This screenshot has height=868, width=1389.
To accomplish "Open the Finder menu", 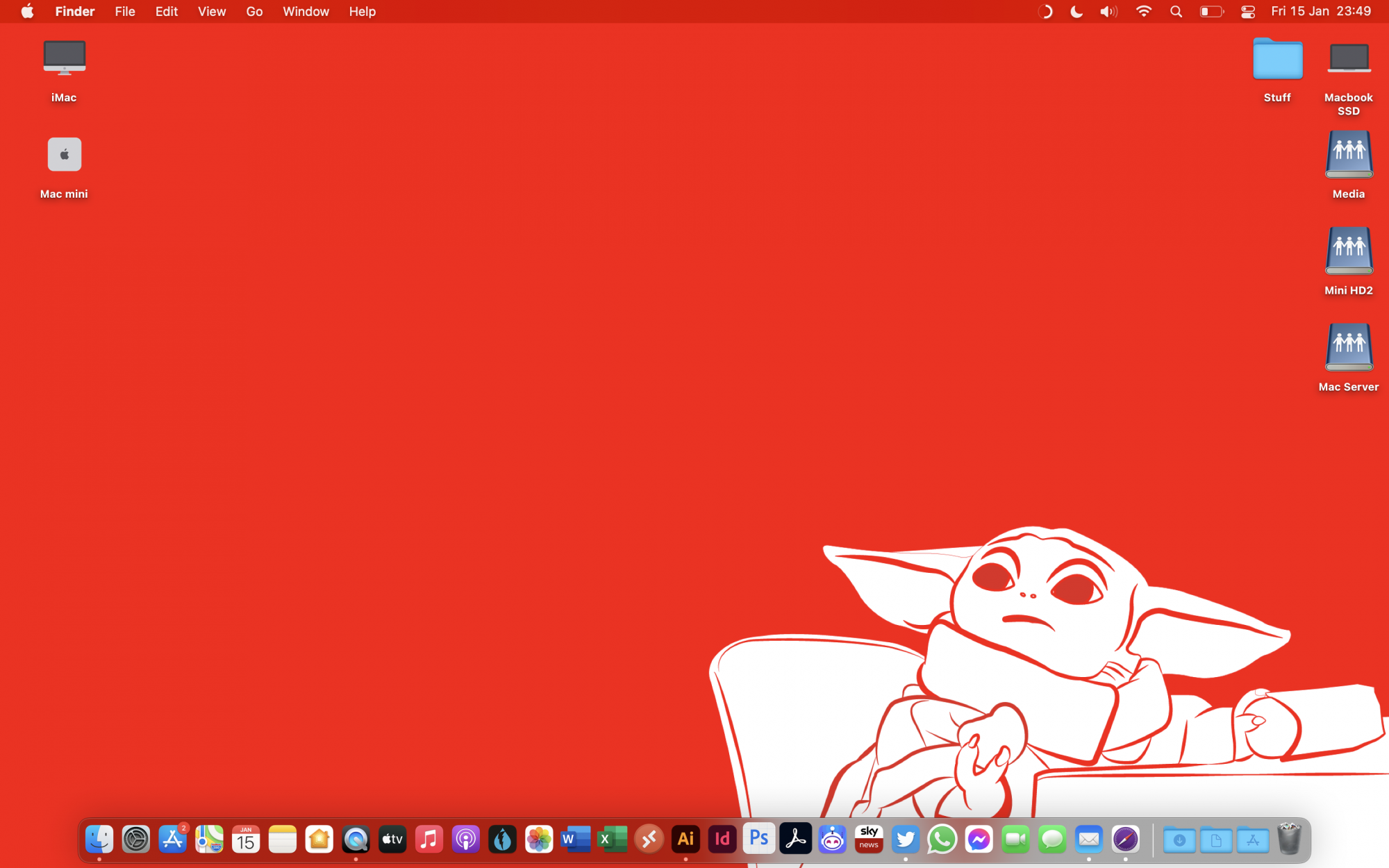I will 75,11.
